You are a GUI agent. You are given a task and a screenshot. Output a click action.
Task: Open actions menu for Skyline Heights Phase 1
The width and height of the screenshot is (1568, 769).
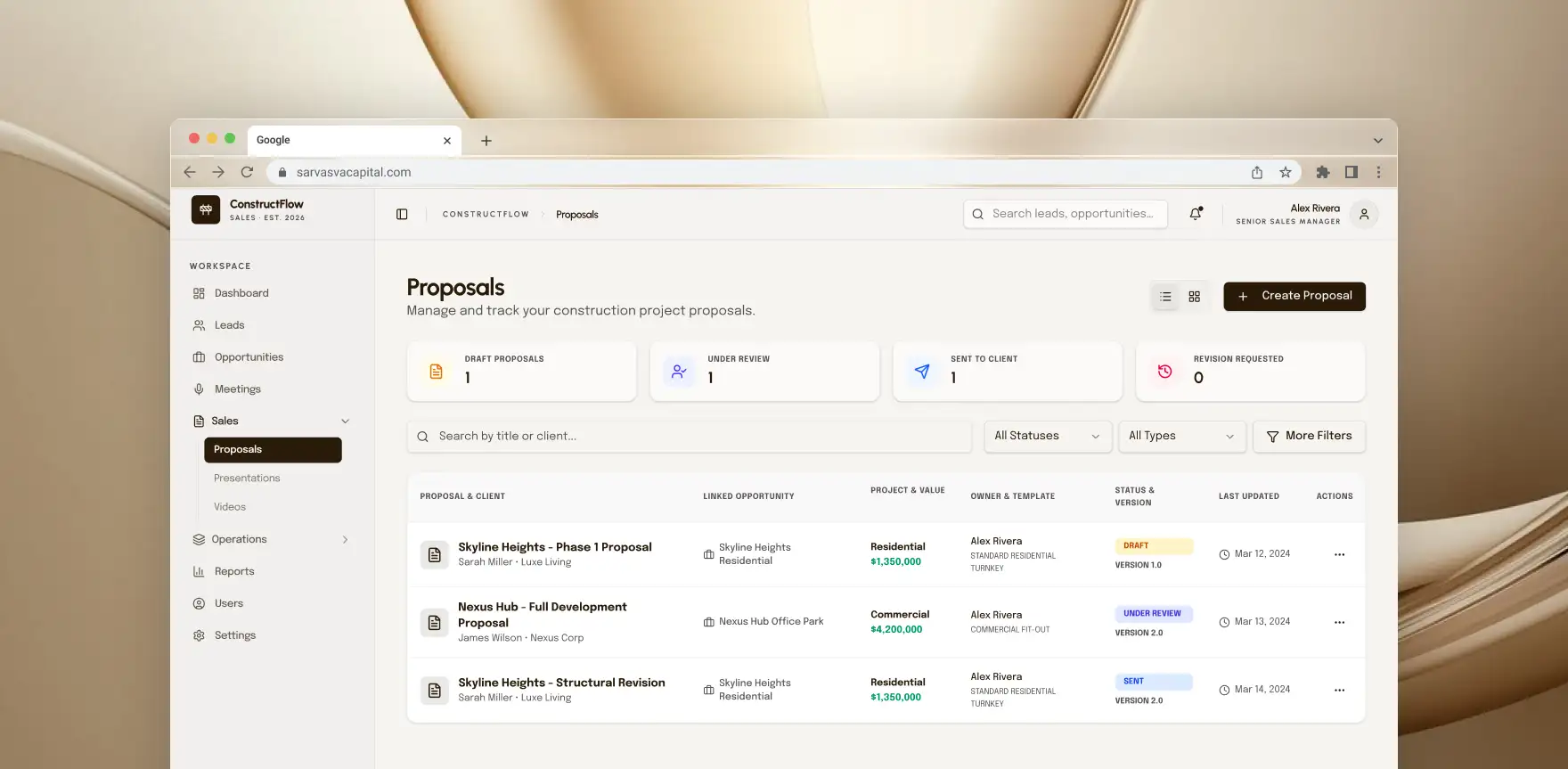tap(1339, 554)
